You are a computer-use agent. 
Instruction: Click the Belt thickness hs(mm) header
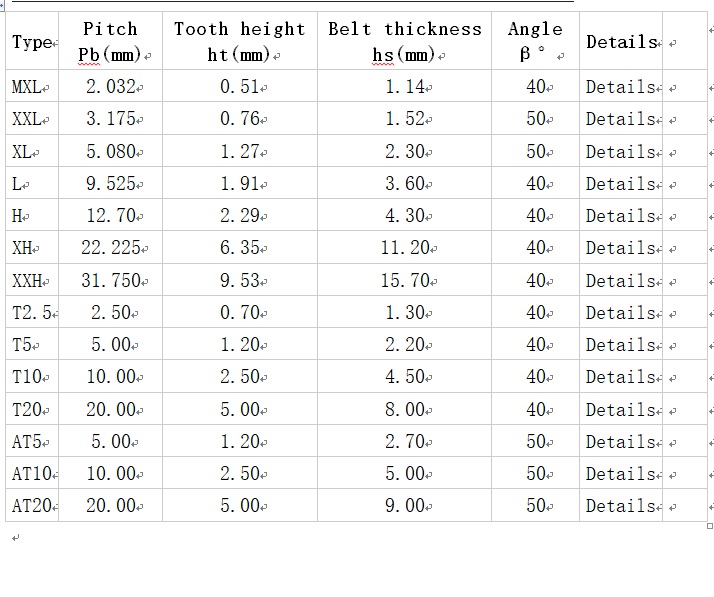(x=404, y=41)
